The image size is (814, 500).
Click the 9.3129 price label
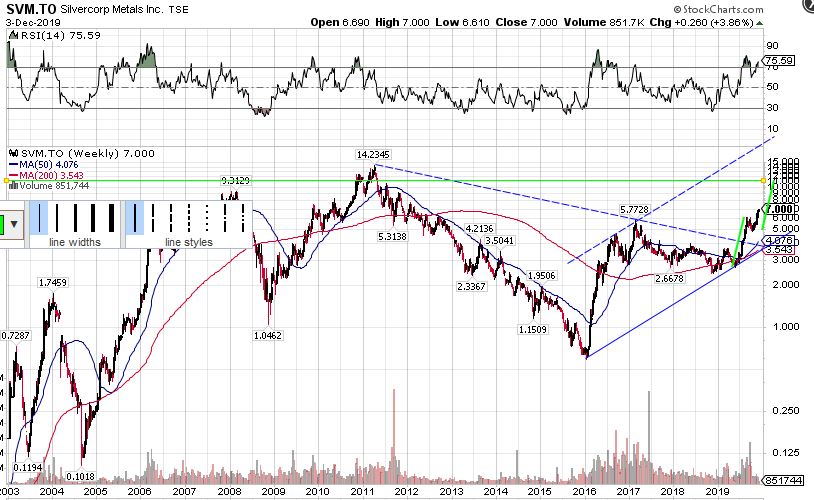pyautogui.click(x=235, y=181)
